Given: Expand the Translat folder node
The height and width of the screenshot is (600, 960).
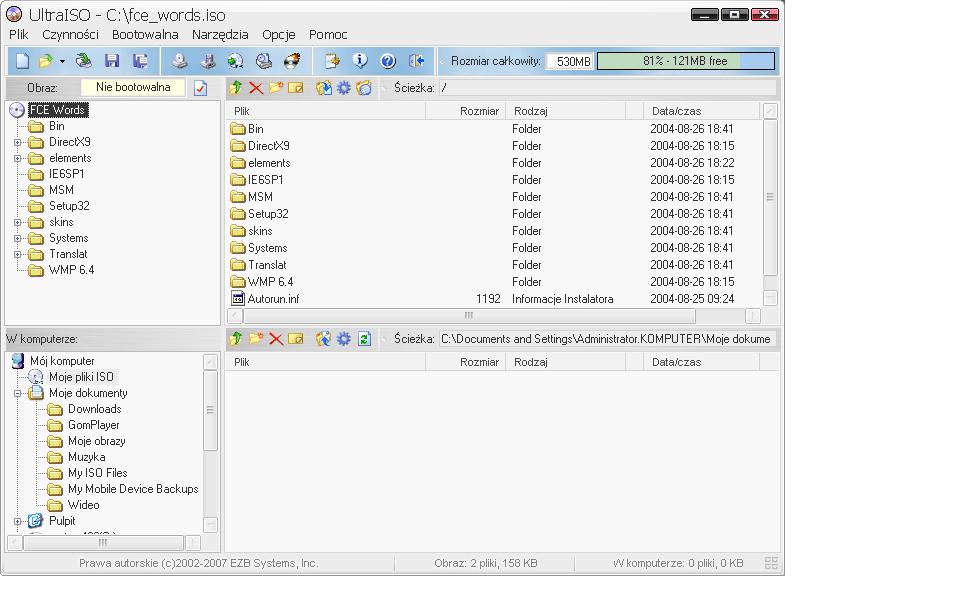Looking at the screenshot, I should pyautogui.click(x=18, y=254).
